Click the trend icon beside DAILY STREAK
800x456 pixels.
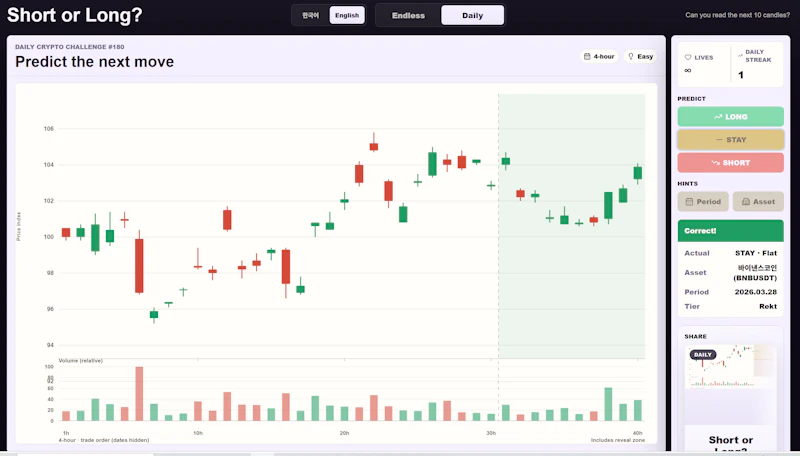[x=740, y=55]
